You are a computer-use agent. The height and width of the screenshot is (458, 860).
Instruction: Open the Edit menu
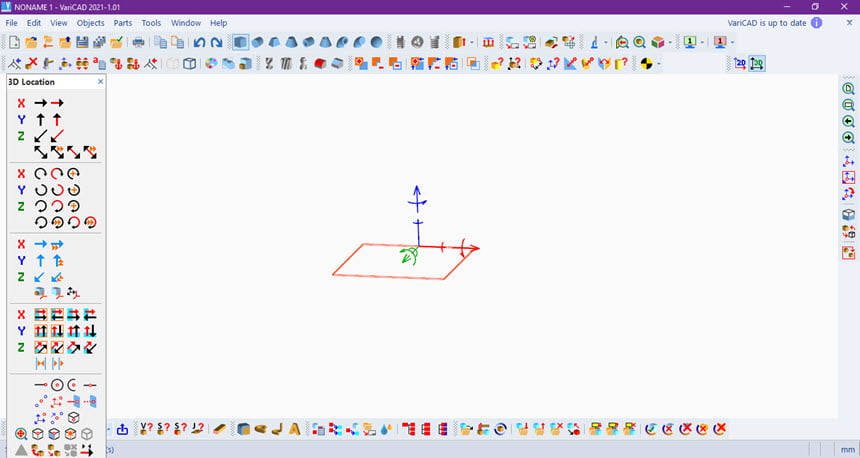(x=34, y=23)
